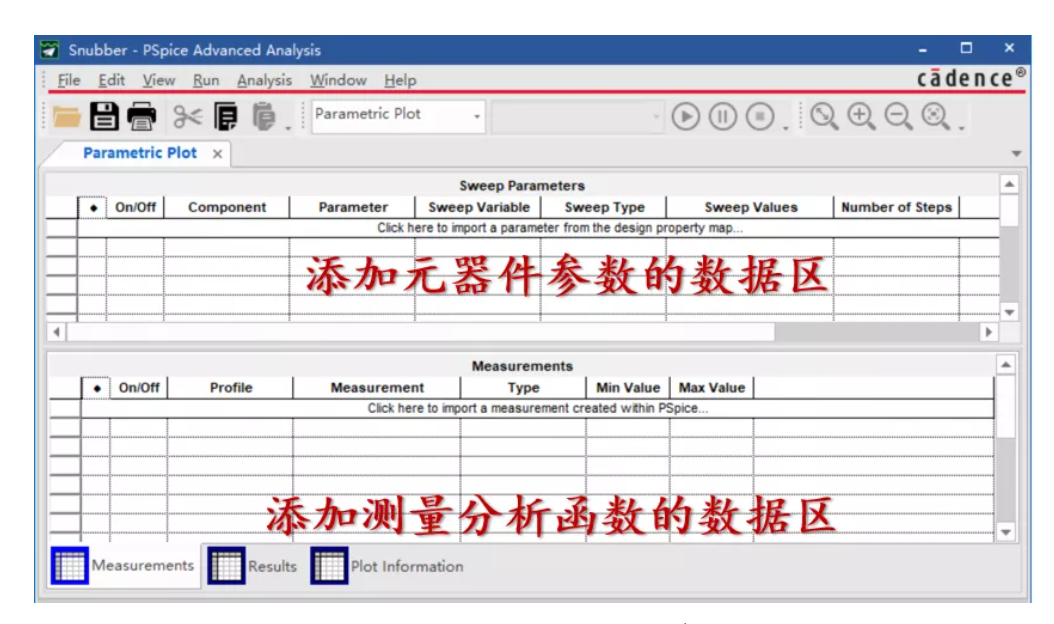1054x624 pixels.
Task: Click the Measurements On/Off header
Action: click(x=139, y=387)
